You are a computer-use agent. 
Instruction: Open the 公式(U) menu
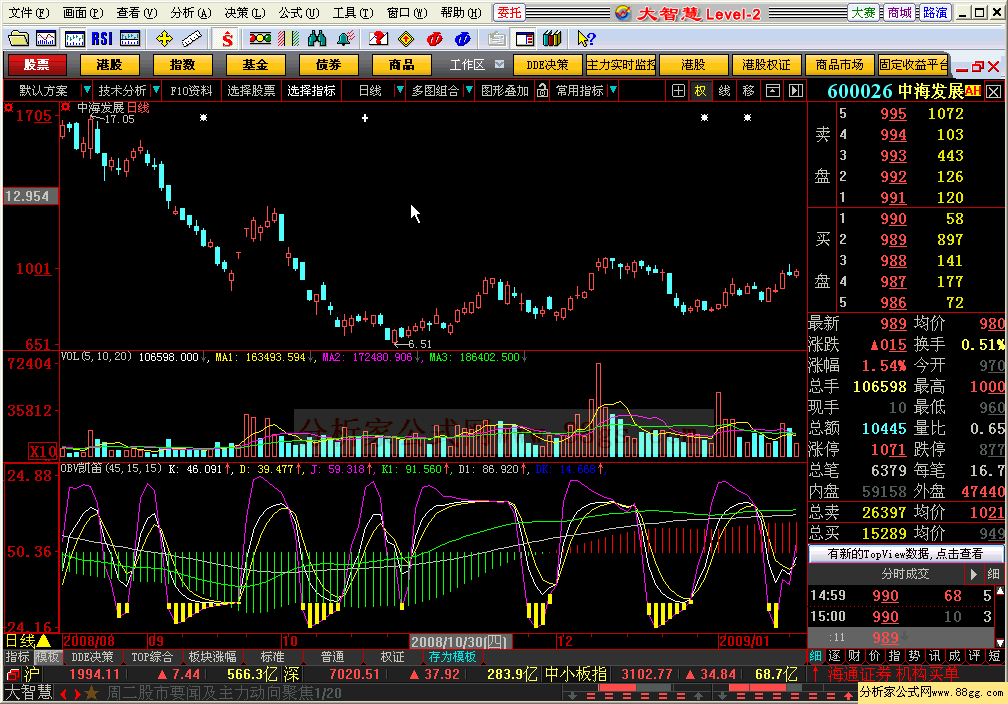[299, 13]
